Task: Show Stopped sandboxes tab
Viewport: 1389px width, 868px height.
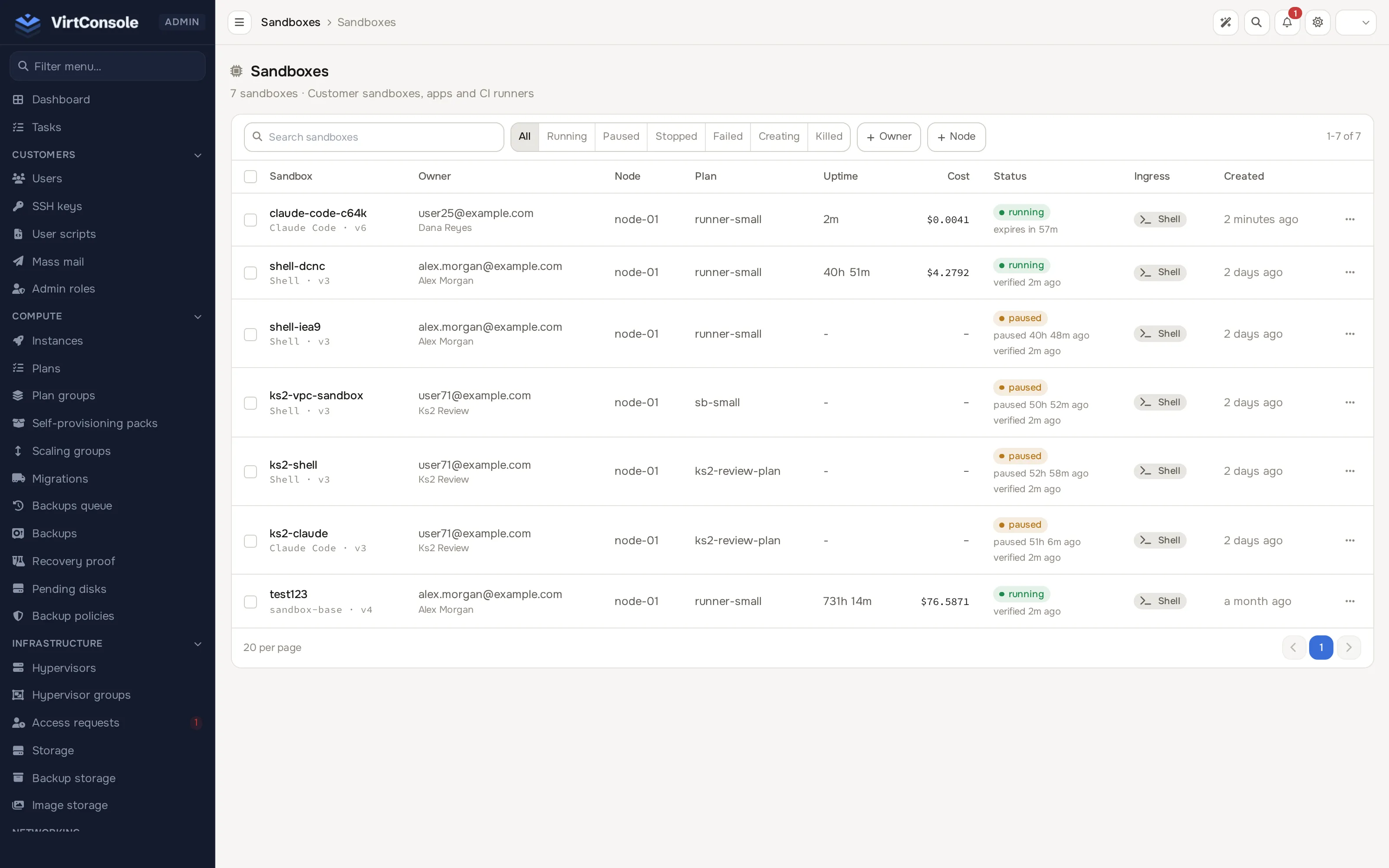Action: (676, 137)
